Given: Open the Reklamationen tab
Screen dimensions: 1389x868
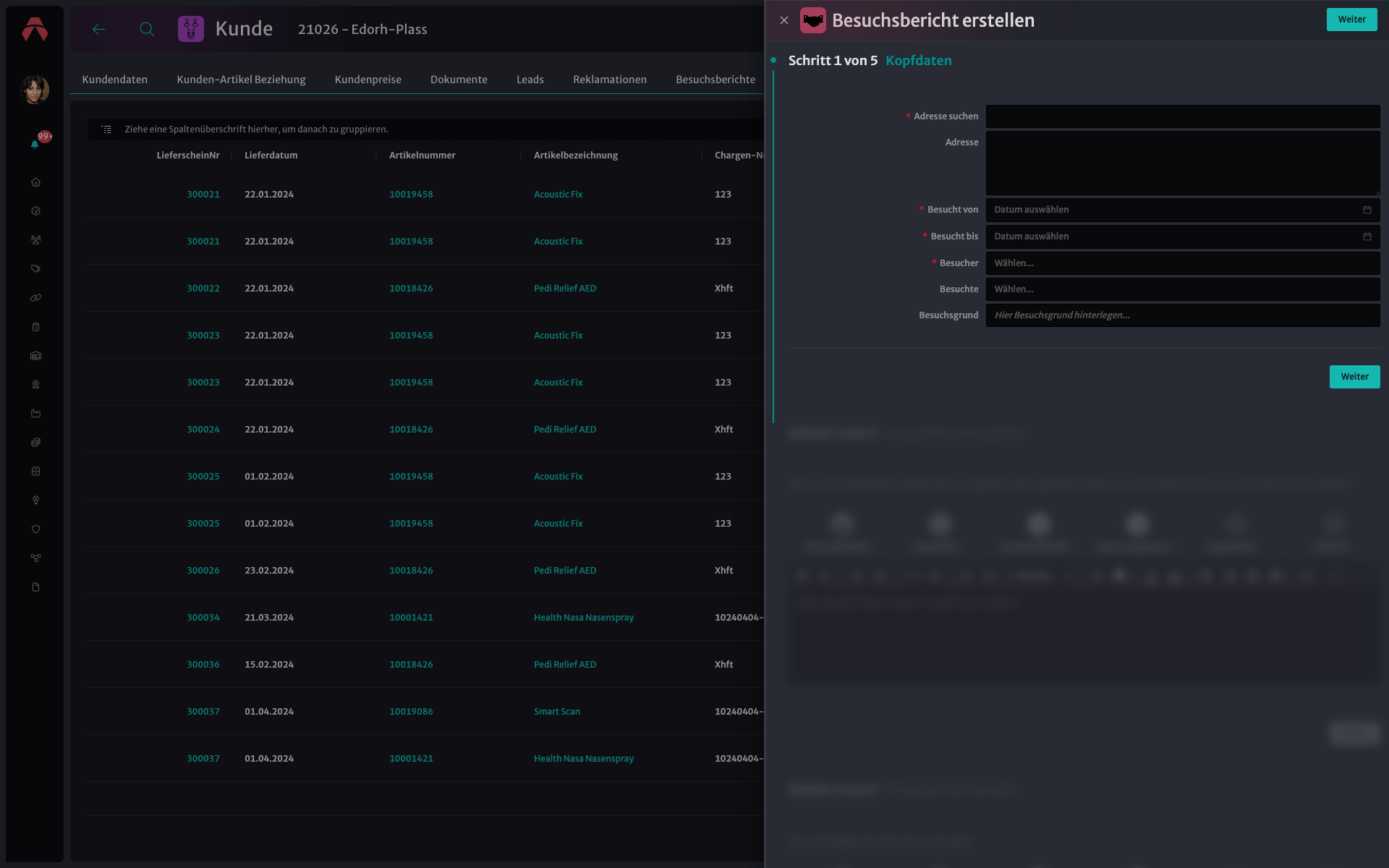Looking at the screenshot, I should pyautogui.click(x=610, y=80).
